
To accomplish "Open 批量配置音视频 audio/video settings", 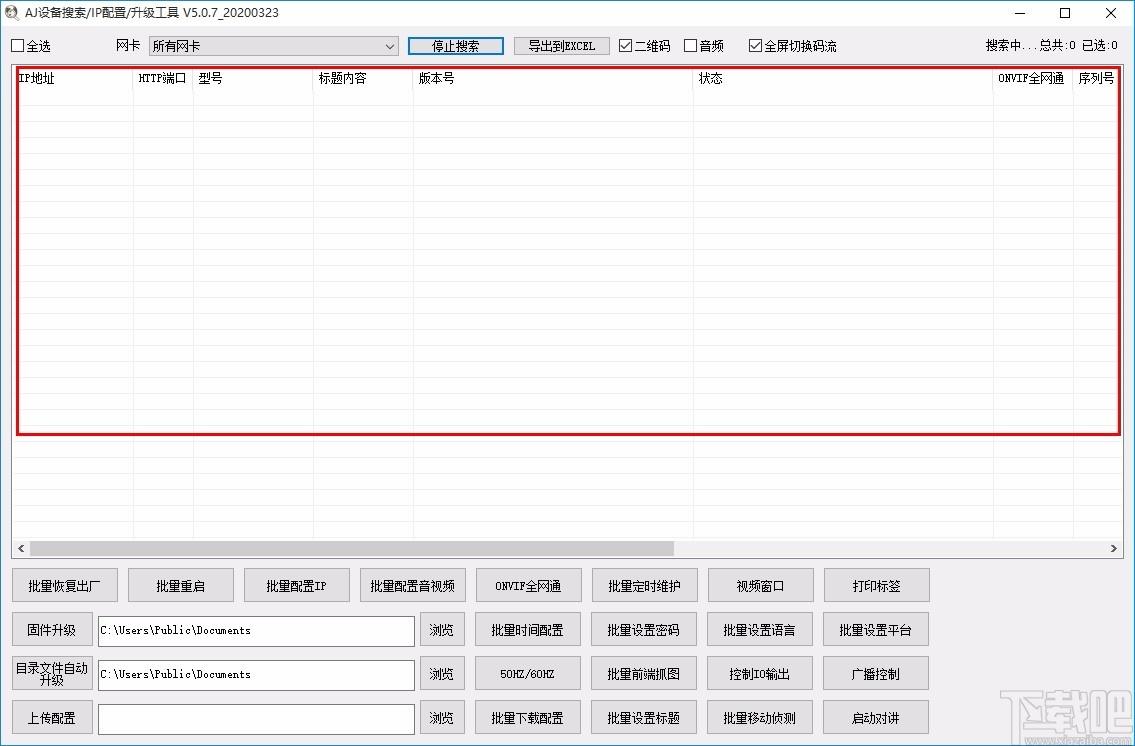I will (413, 585).
